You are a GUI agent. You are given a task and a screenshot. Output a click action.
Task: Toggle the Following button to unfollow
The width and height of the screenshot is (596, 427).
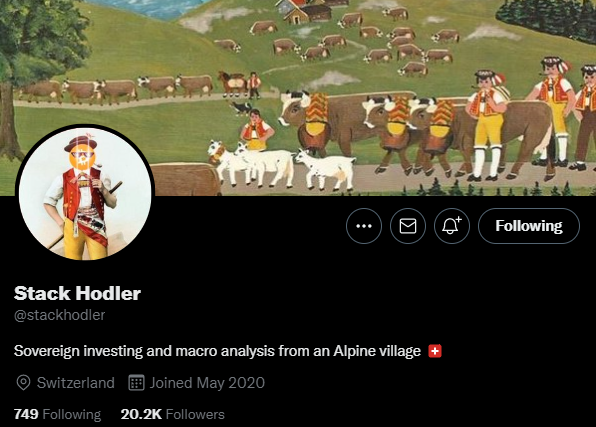point(529,226)
